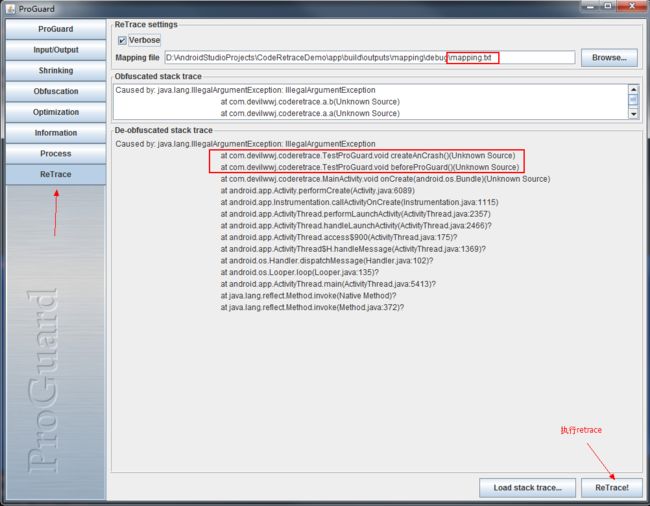Open the Information tab

click(x=56, y=133)
